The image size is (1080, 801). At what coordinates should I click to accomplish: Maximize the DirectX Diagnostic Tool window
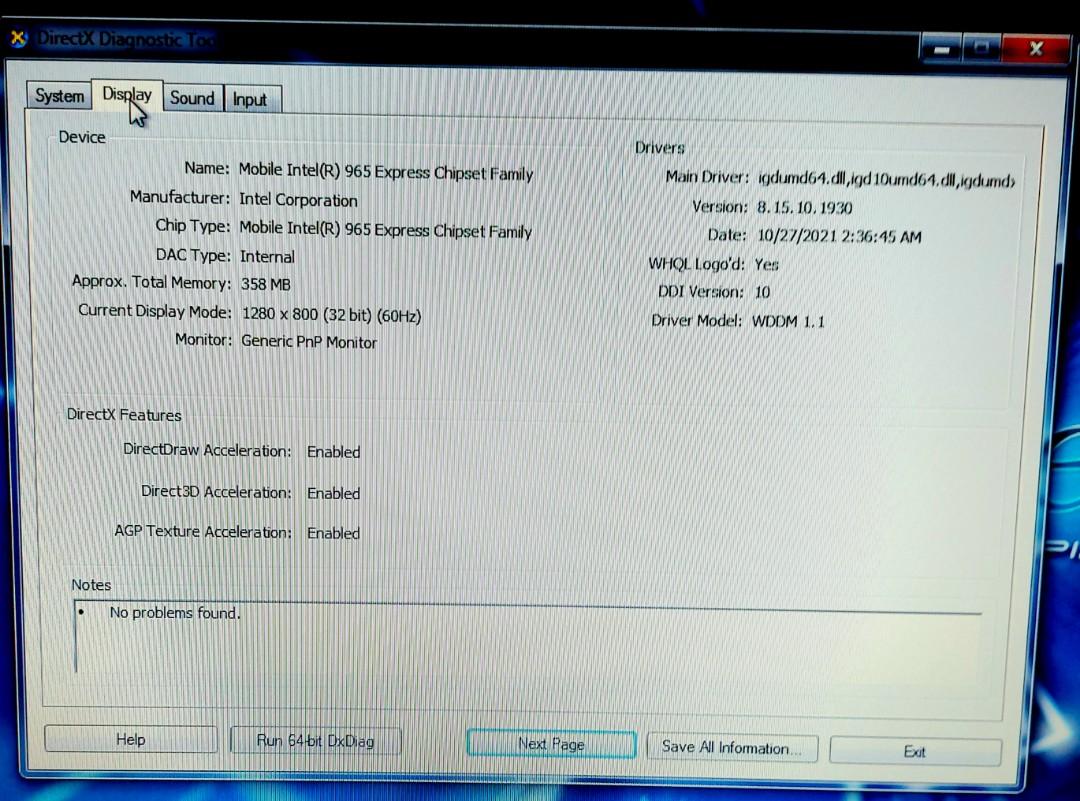982,48
